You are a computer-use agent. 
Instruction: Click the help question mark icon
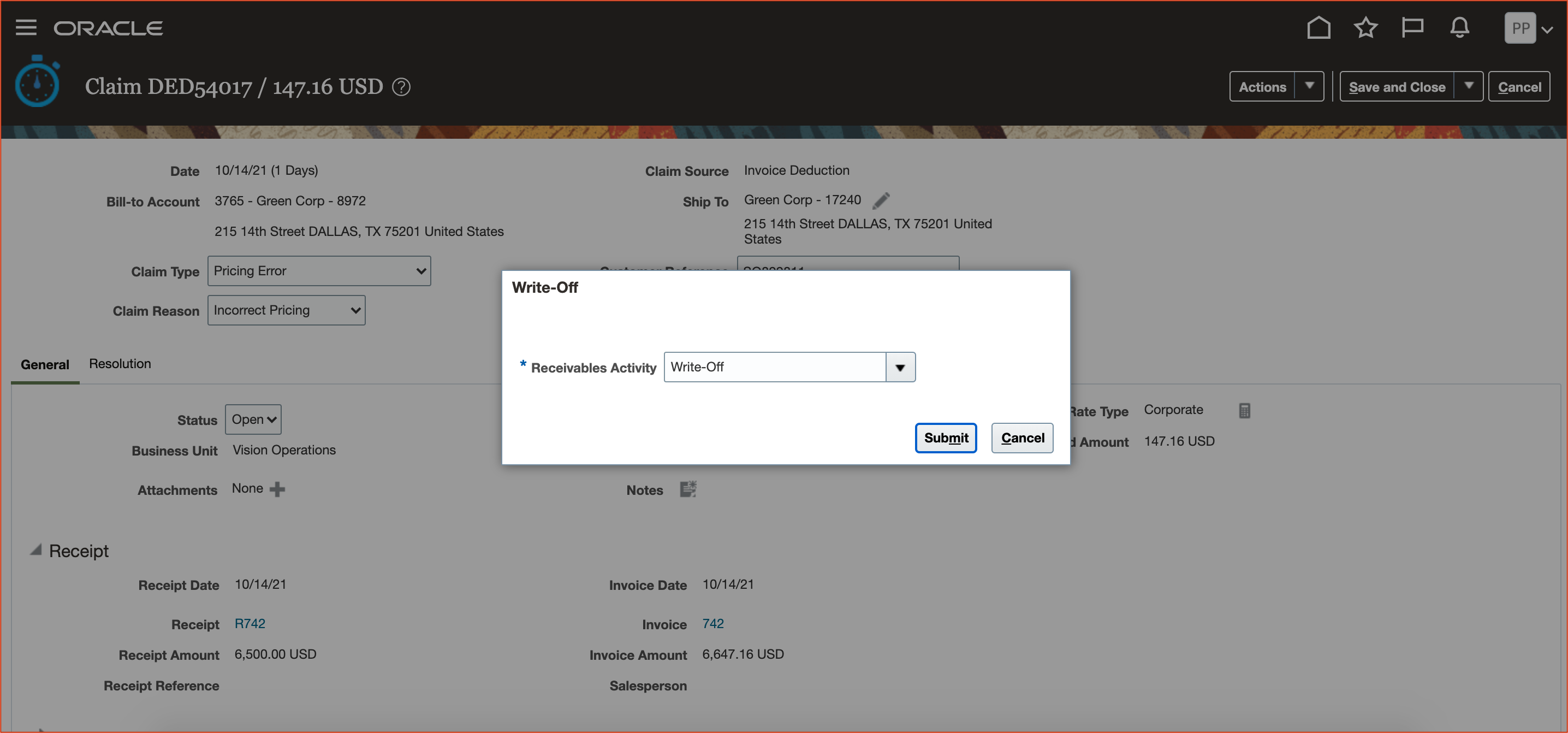tap(401, 87)
